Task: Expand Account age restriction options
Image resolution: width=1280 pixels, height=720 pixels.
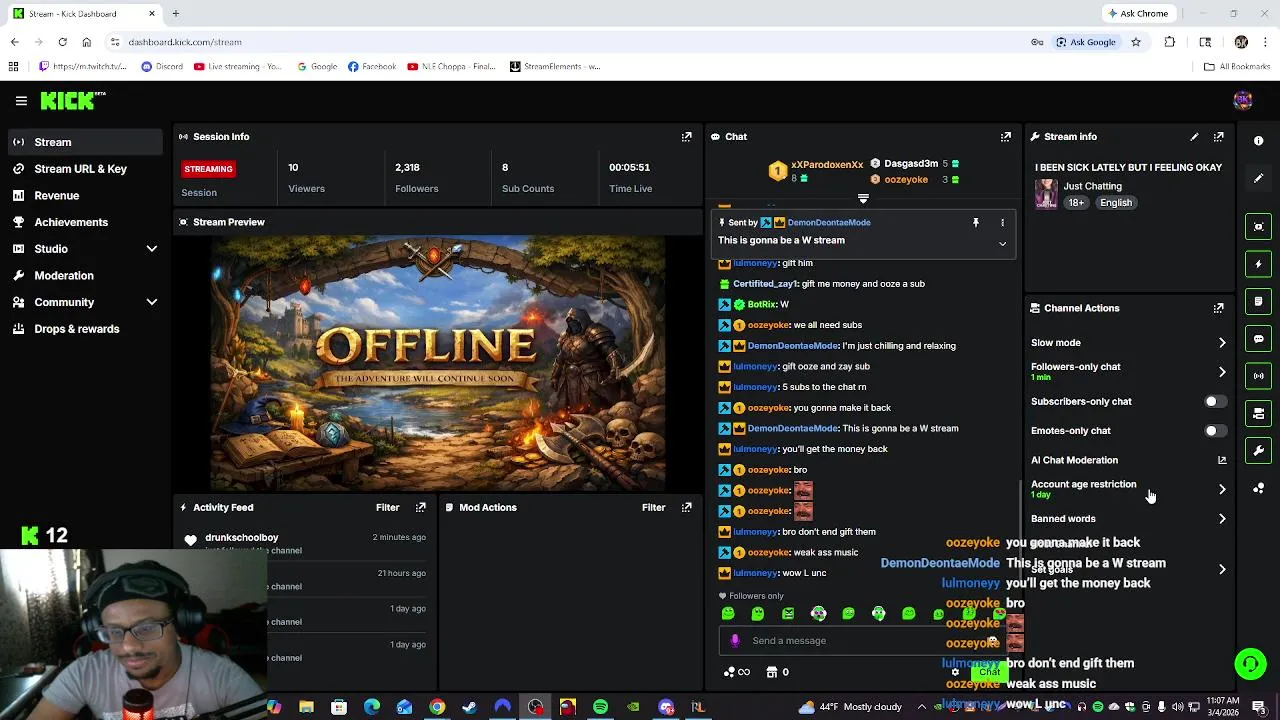Action: (x=1222, y=489)
